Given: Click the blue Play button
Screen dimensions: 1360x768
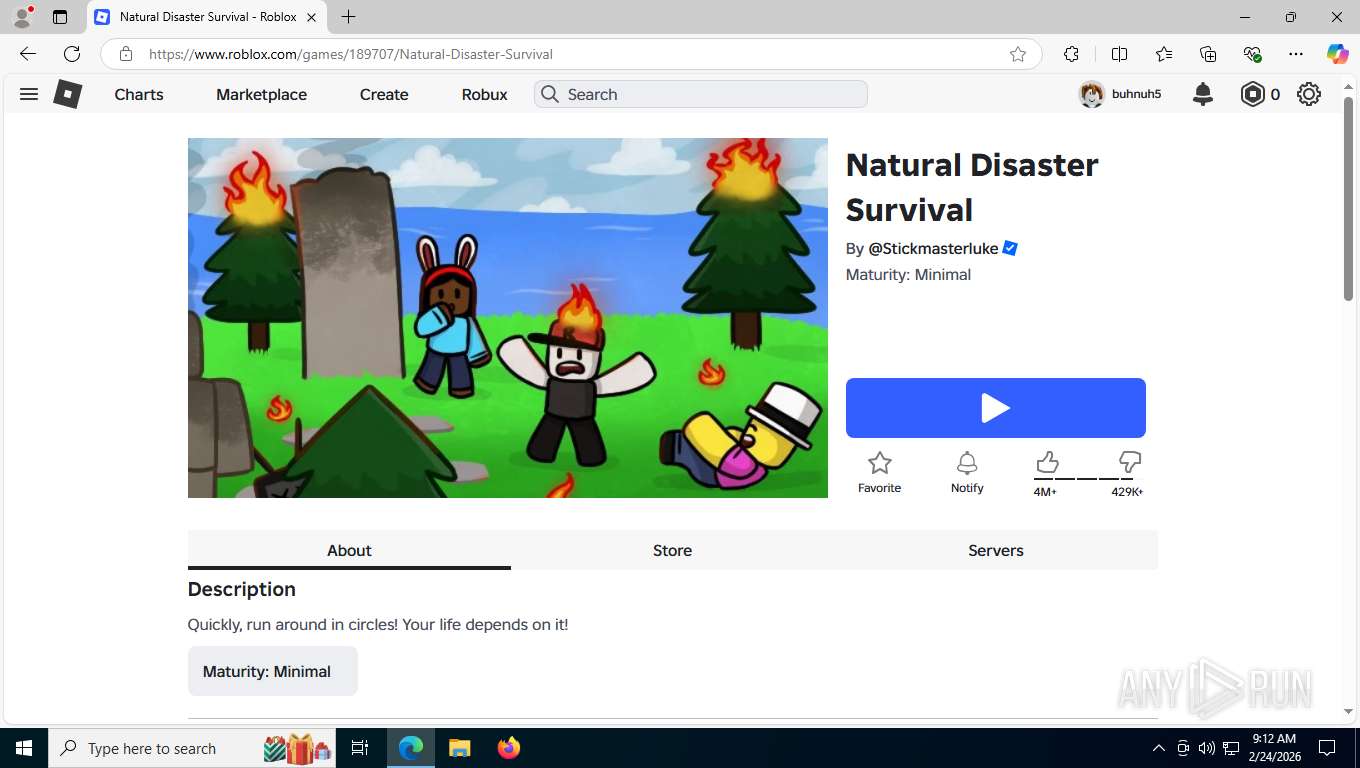Looking at the screenshot, I should point(996,408).
